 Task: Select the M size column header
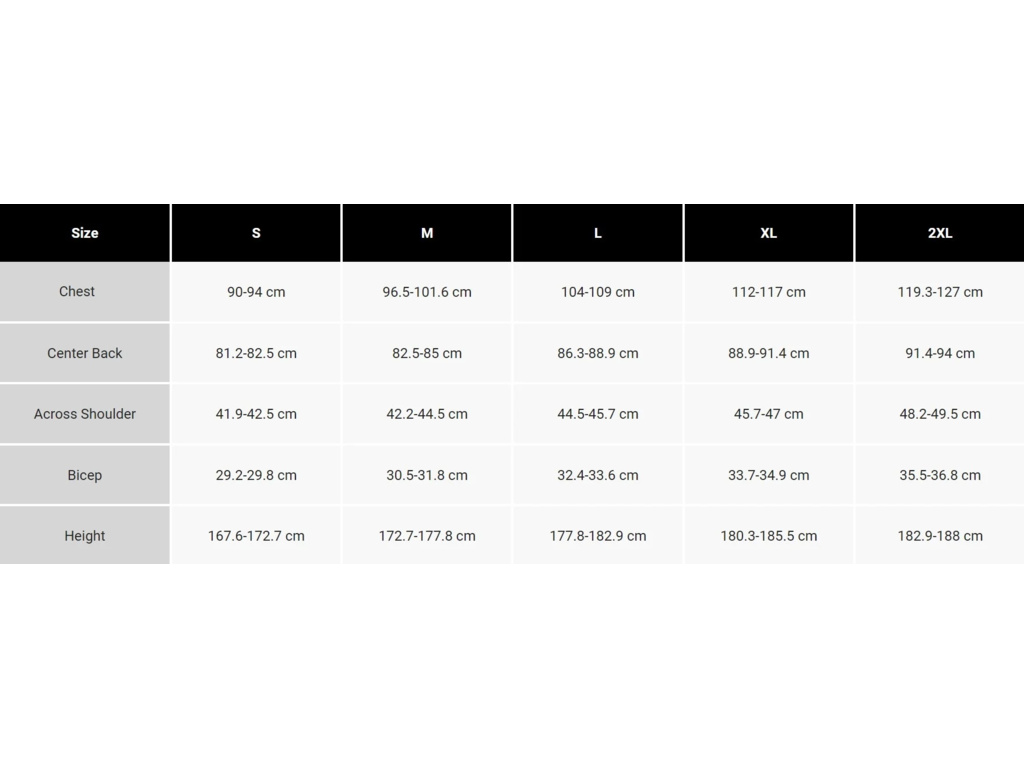pos(427,233)
